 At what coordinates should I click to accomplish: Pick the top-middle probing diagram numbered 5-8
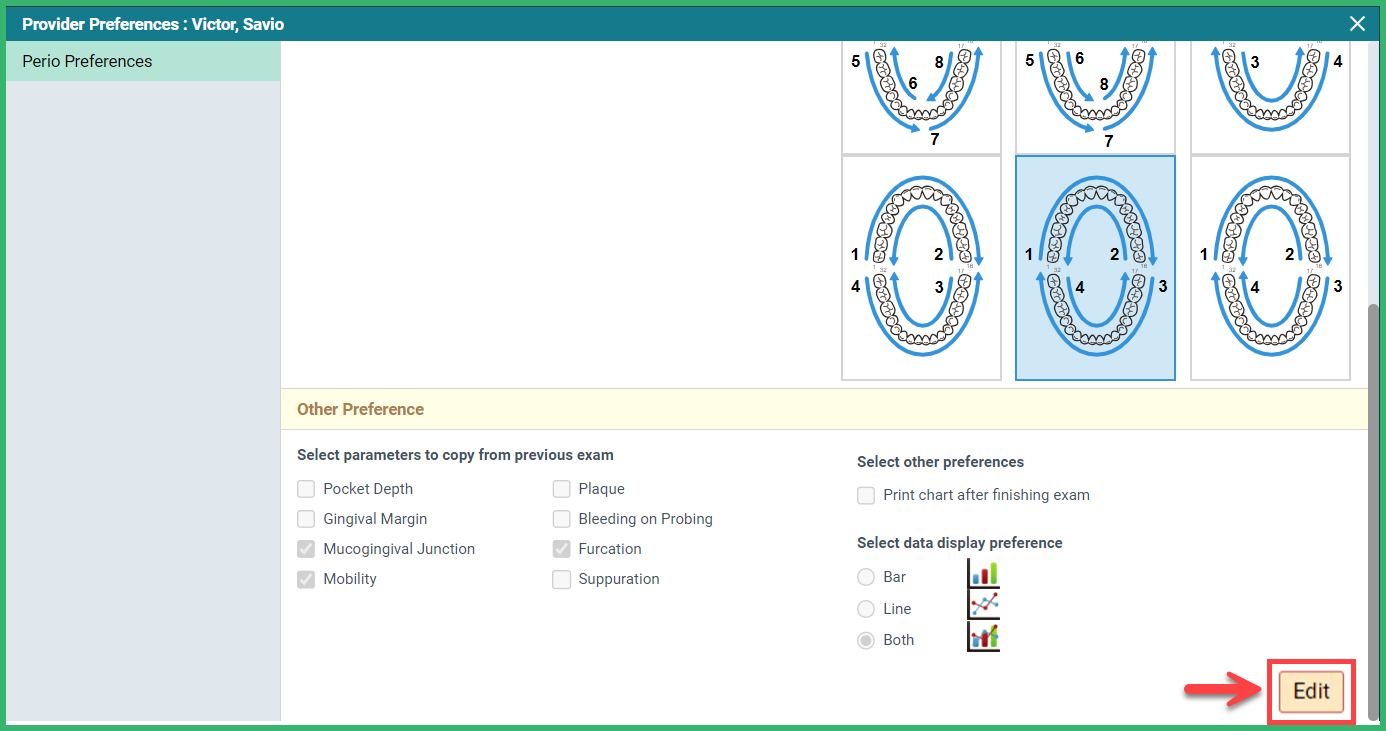coord(1095,97)
